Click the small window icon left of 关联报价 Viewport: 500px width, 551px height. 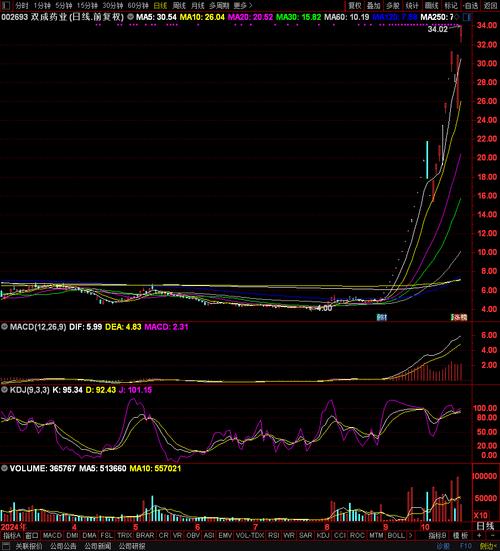pos(5,546)
